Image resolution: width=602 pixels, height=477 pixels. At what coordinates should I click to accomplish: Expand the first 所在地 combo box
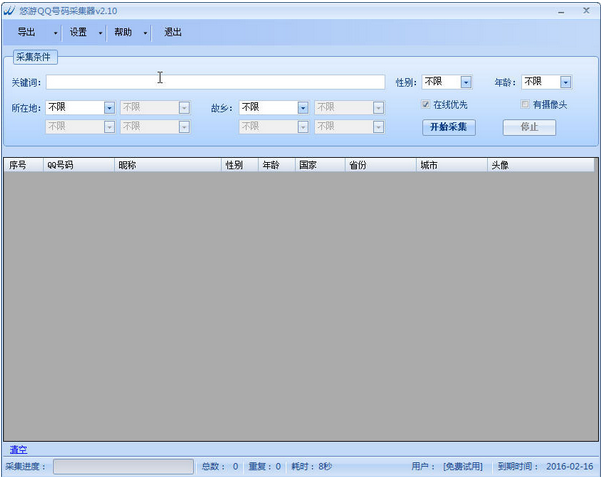[109, 107]
